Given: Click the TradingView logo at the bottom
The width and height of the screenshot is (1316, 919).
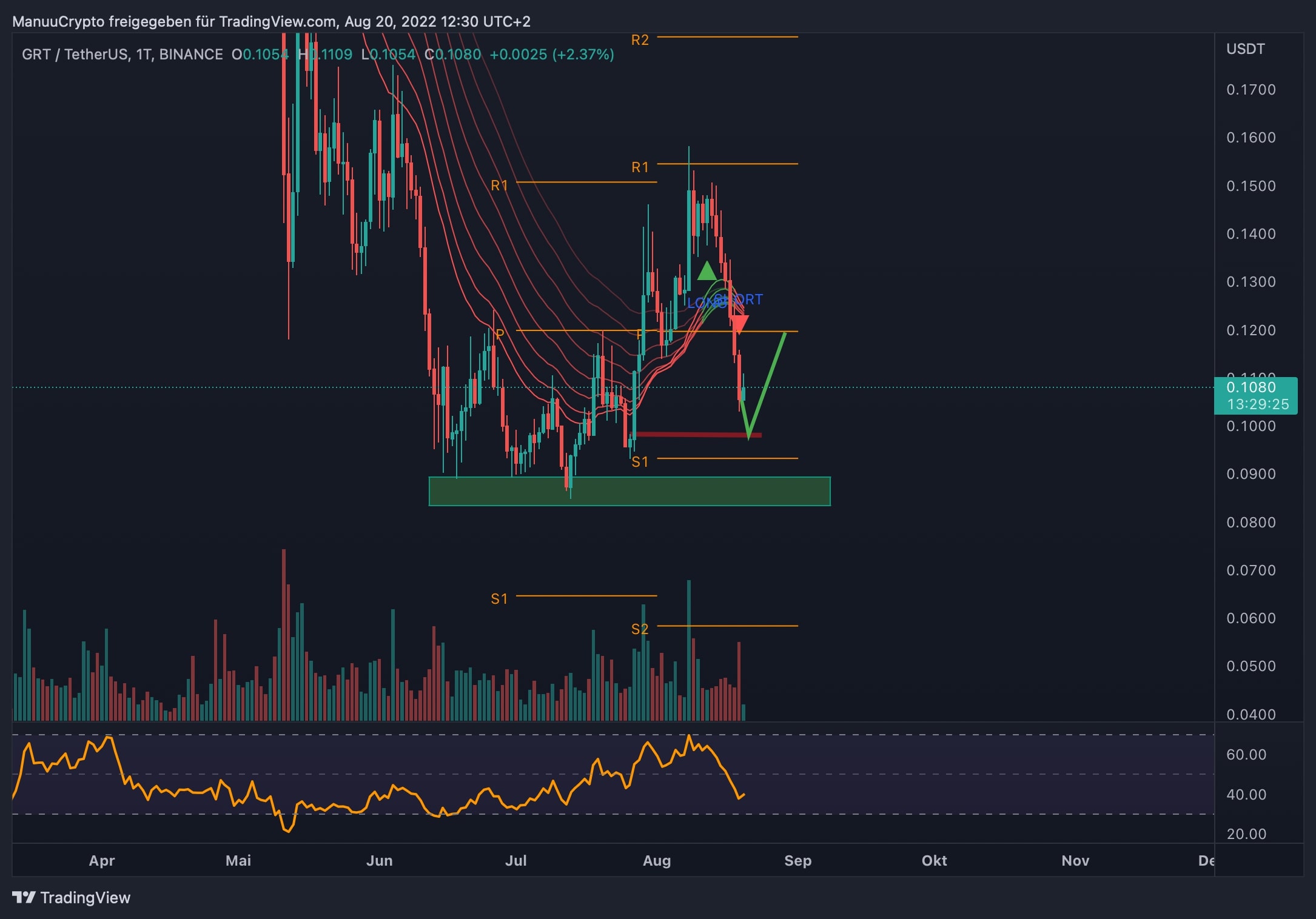Looking at the screenshot, I should tap(71, 897).
